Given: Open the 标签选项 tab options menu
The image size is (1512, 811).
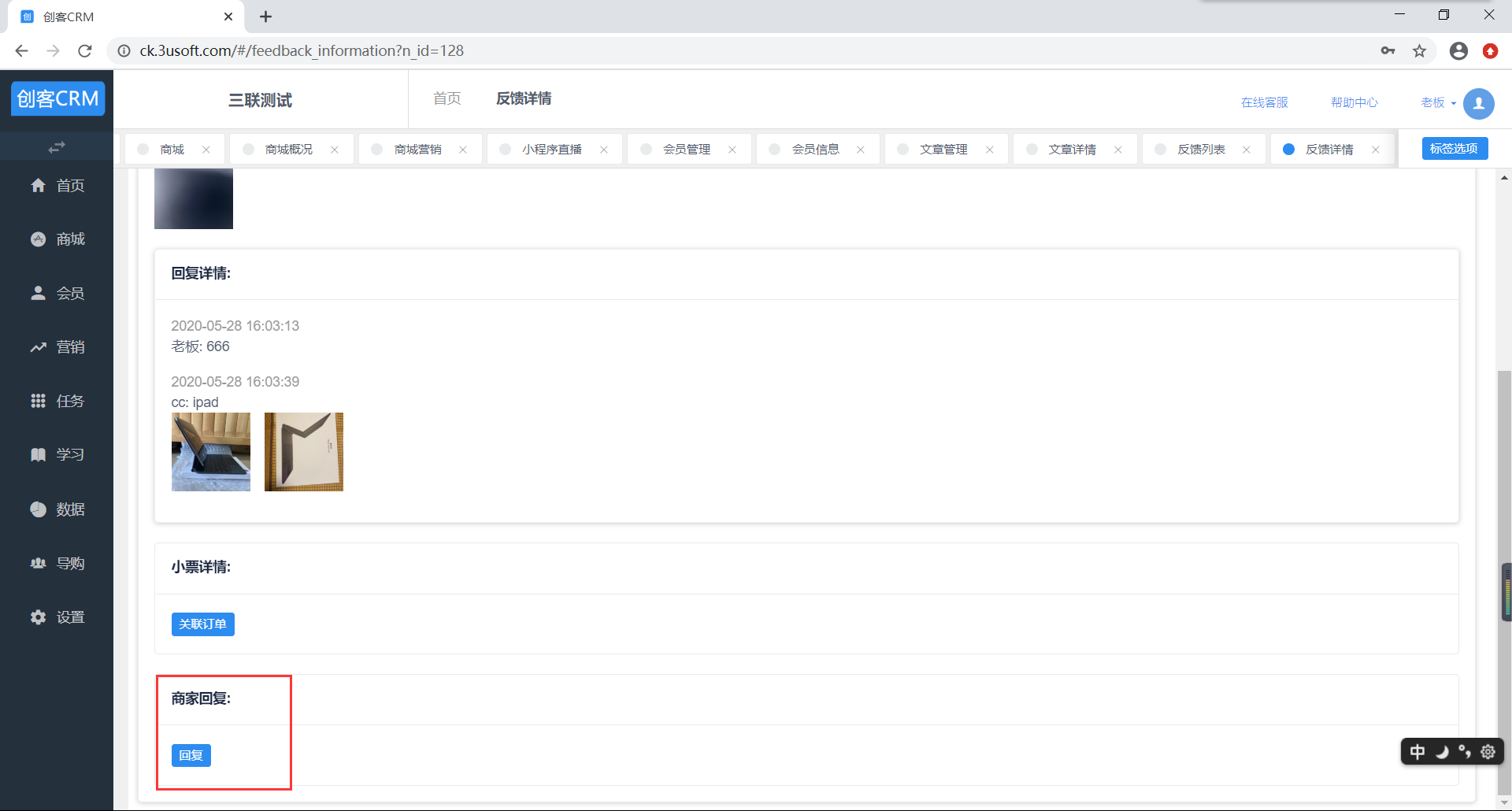Looking at the screenshot, I should [x=1455, y=149].
